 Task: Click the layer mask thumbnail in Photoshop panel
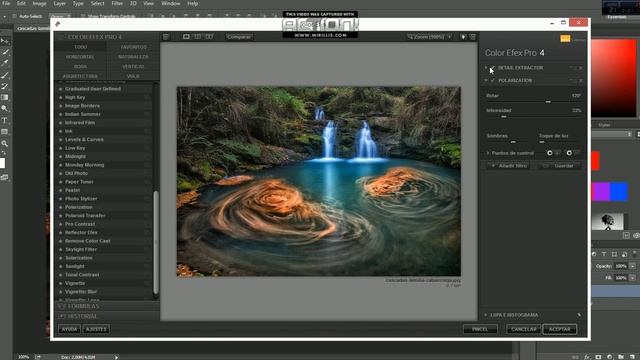pos(608,221)
